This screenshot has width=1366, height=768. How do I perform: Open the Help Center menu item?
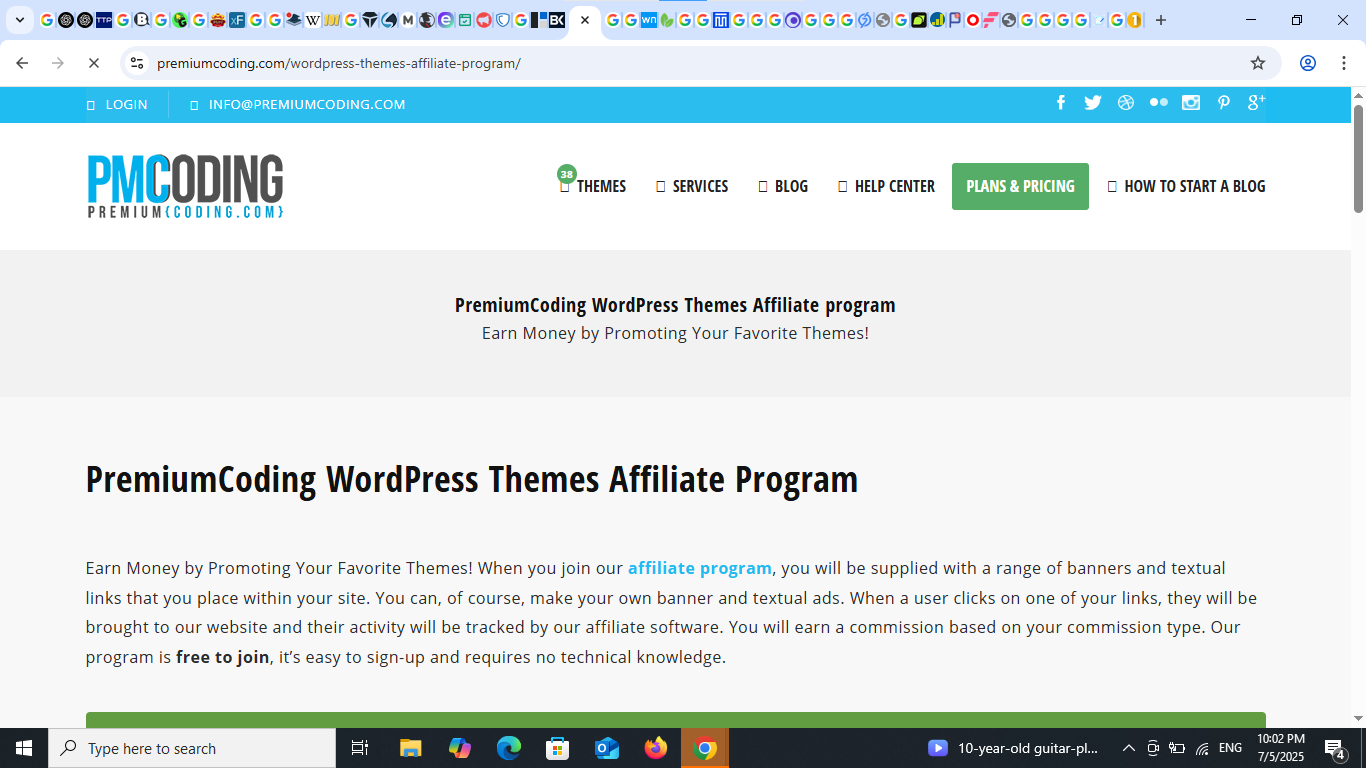[x=886, y=186]
